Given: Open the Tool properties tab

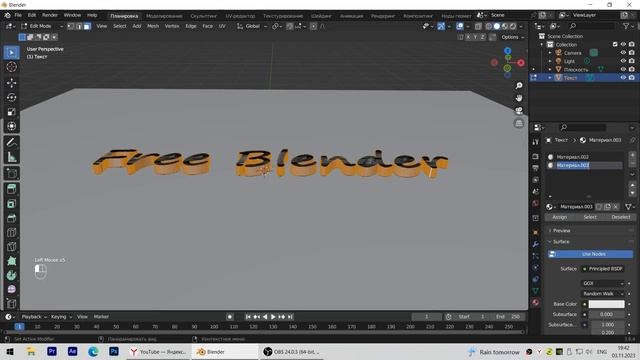Looking at the screenshot, I should pos(536,142).
